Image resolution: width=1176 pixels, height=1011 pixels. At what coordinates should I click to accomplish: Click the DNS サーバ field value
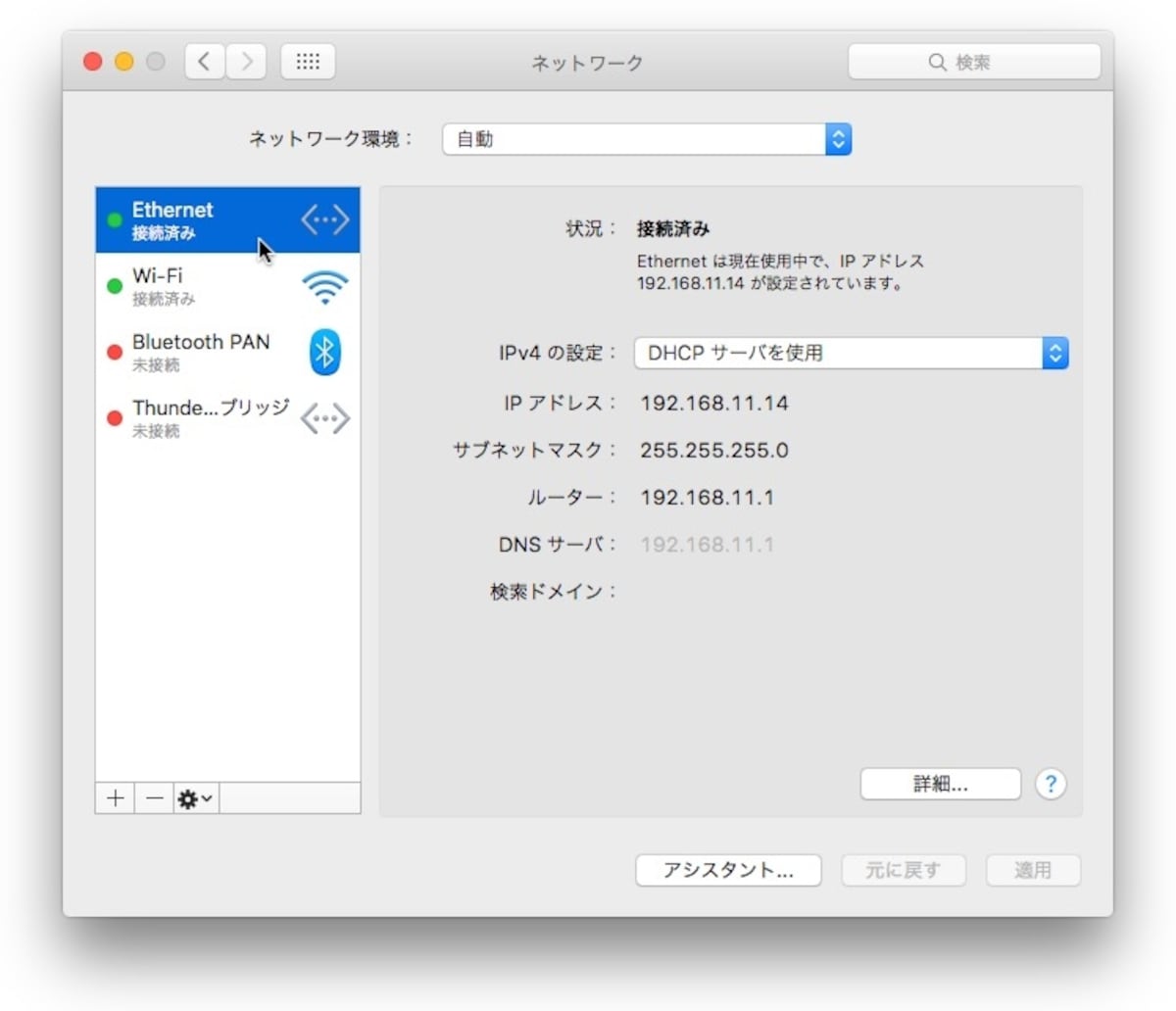click(x=707, y=544)
